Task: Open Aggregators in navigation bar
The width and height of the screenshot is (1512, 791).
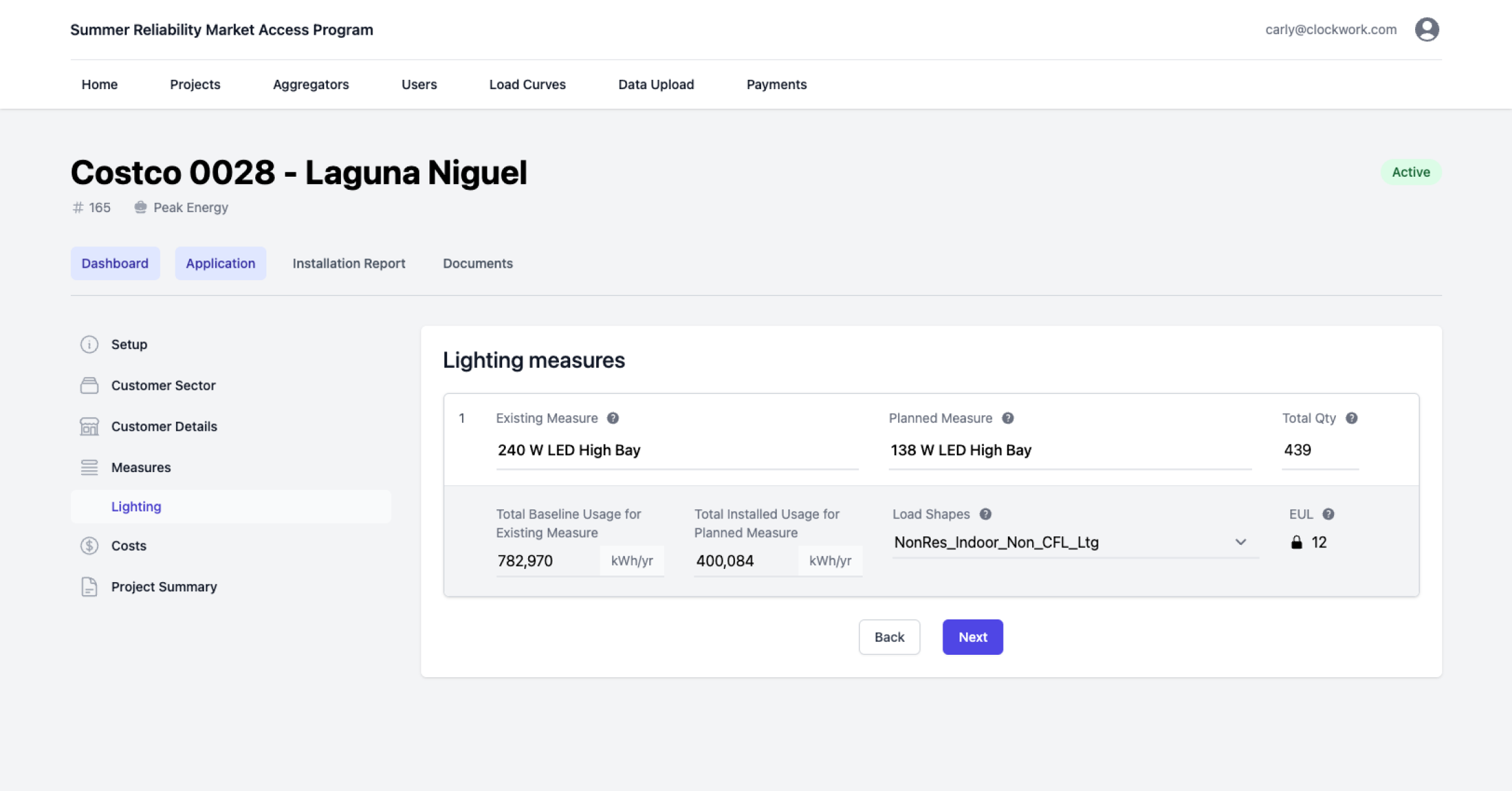Action: pyautogui.click(x=311, y=84)
